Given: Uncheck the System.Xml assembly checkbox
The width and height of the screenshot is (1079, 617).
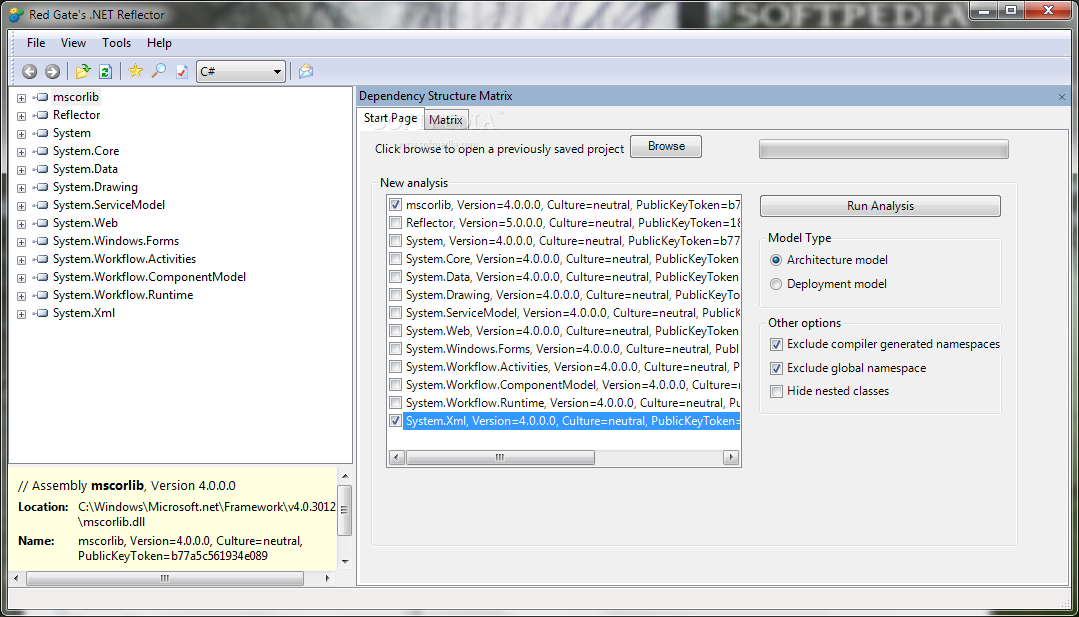Looking at the screenshot, I should [x=396, y=420].
